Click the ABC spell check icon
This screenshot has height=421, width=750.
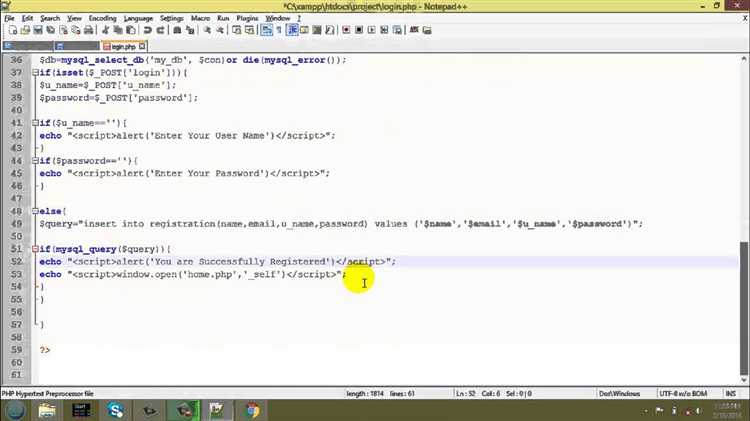(414, 30)
